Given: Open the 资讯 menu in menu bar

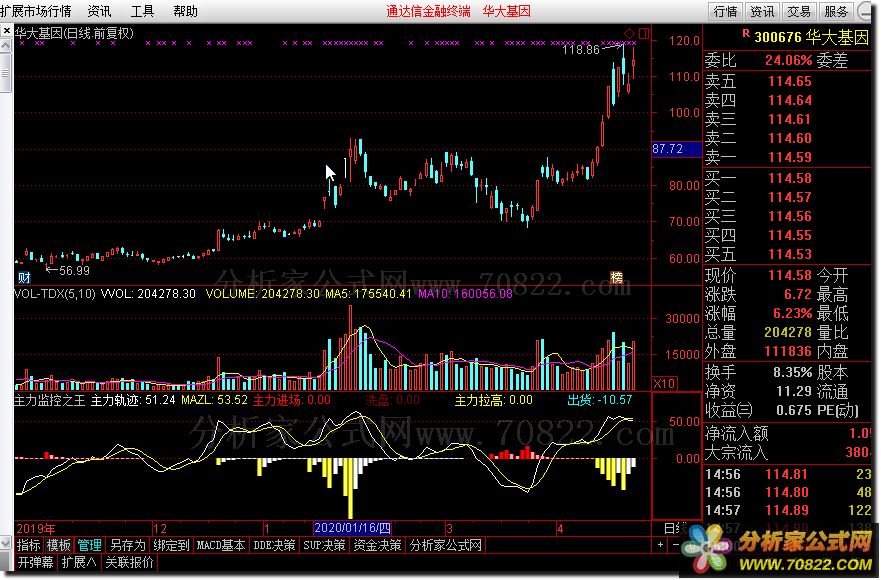Looking at the screenshot, I should (x=99, y=11).
